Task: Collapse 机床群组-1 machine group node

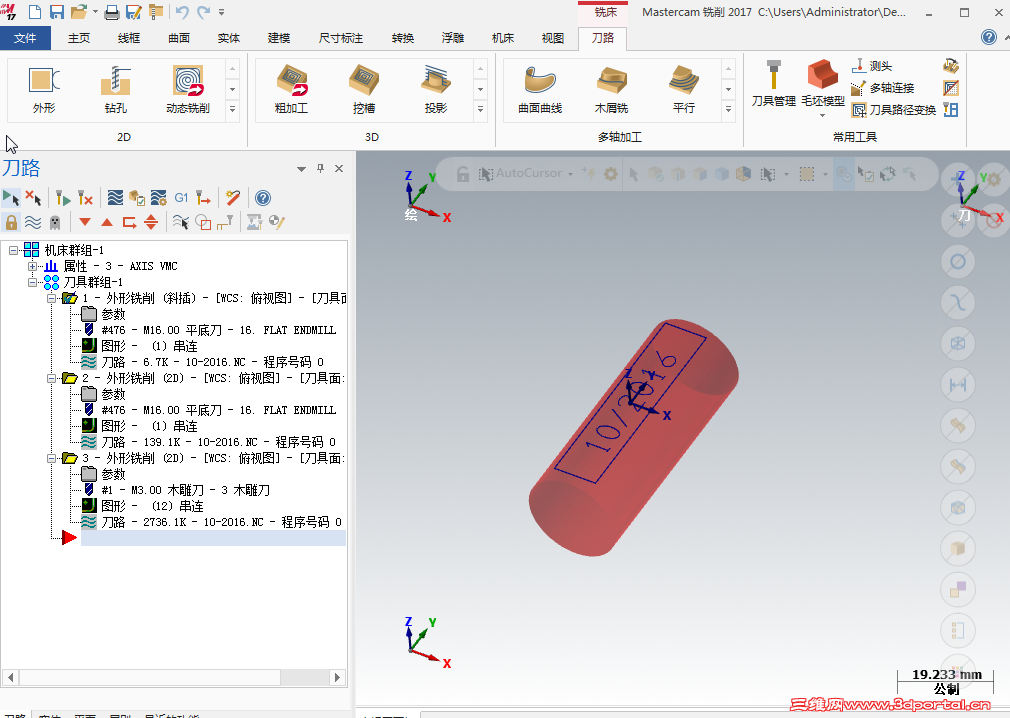Action: [13, 250]
